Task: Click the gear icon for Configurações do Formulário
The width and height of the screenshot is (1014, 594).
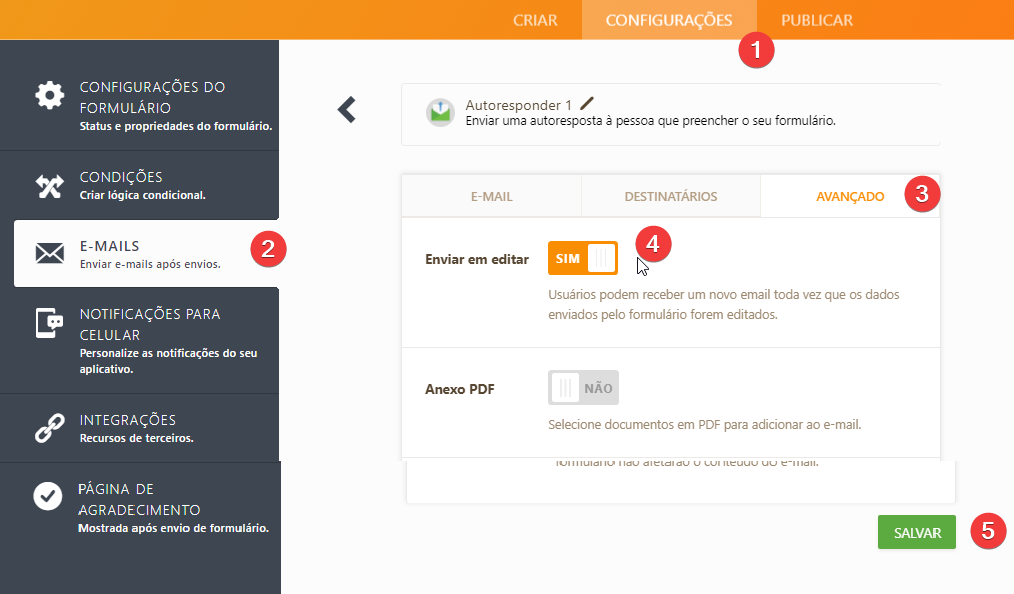Action: (49, 96)
